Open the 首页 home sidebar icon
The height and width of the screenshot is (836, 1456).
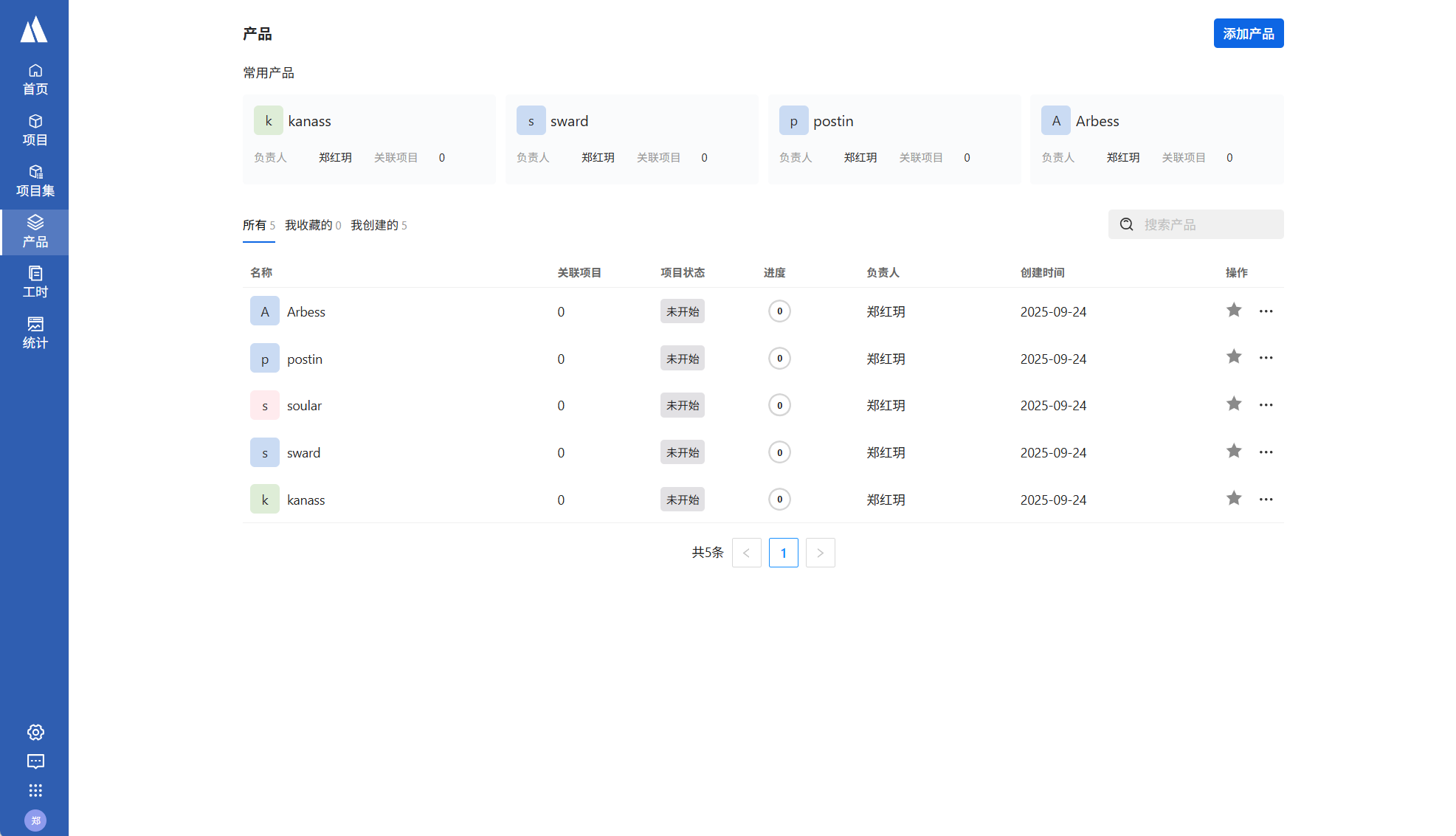(35, 79)
